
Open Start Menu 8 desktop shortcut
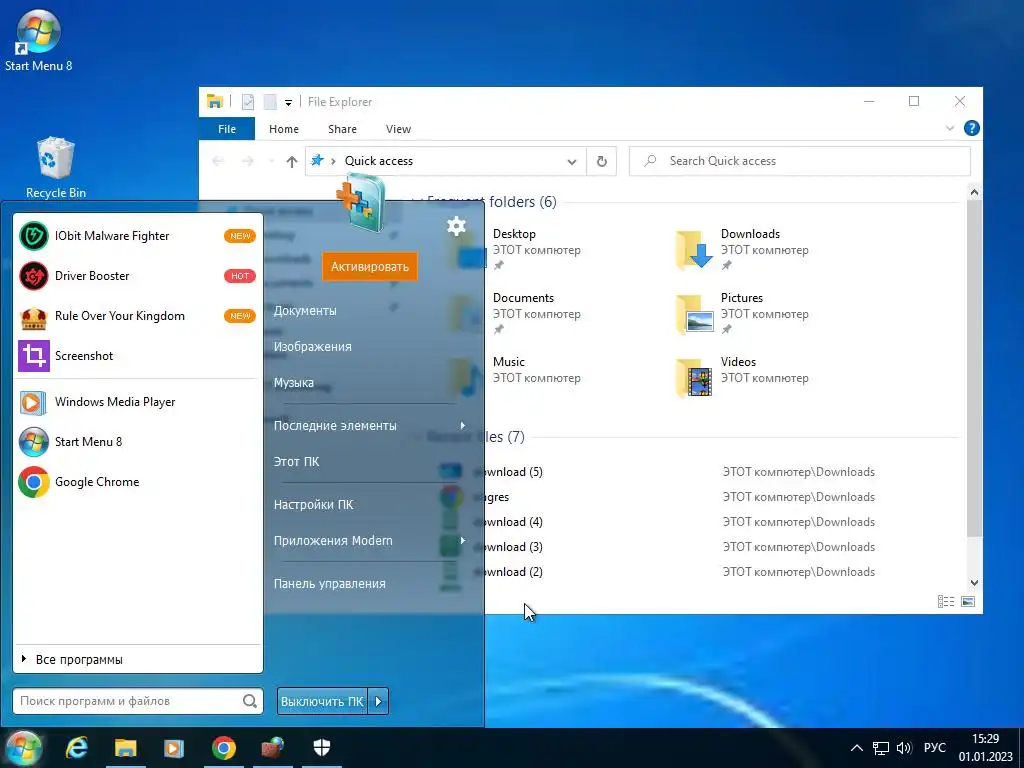pos(38,39)
